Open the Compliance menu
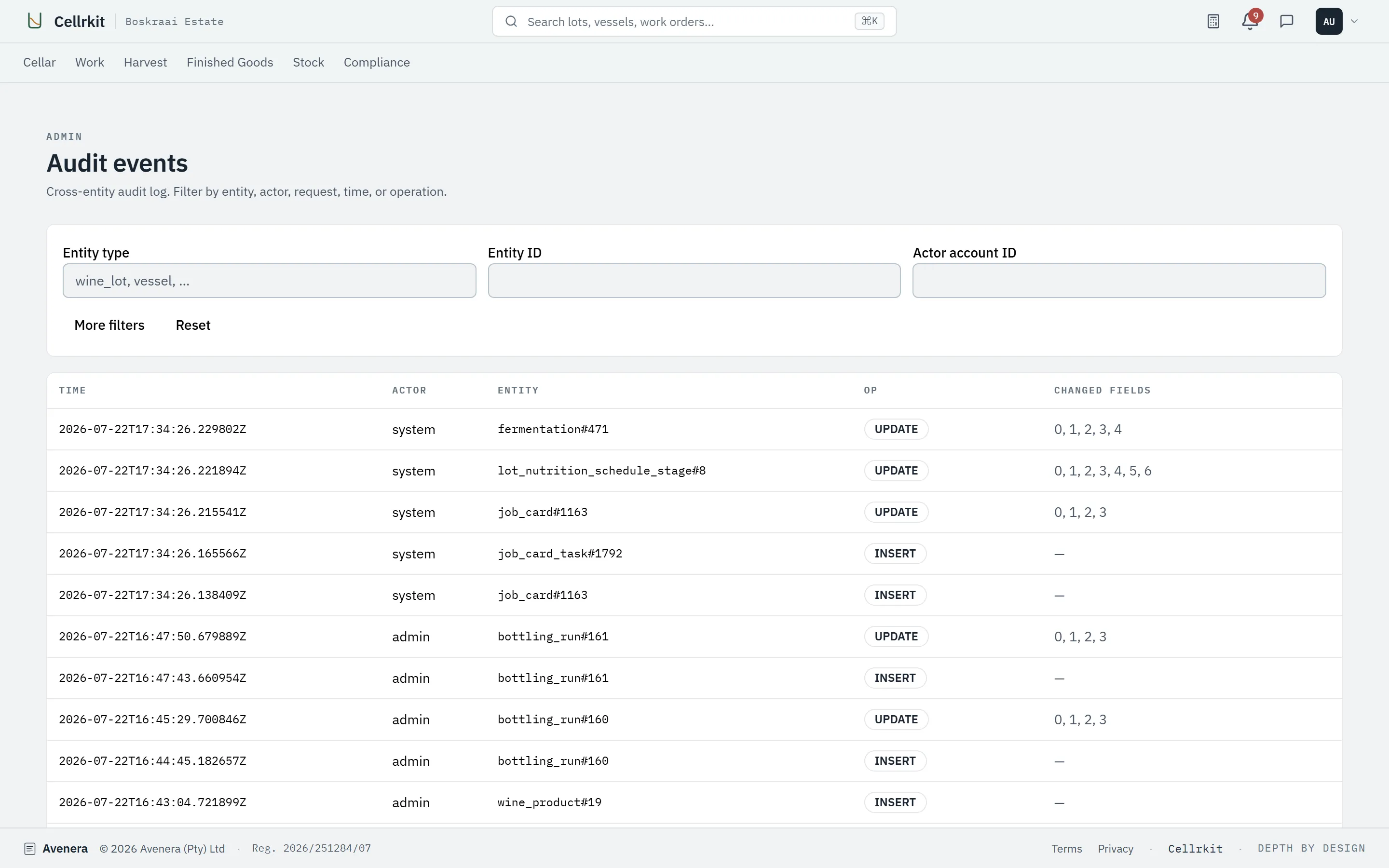Screen dimensions: 1389x868 pos(377,62)
